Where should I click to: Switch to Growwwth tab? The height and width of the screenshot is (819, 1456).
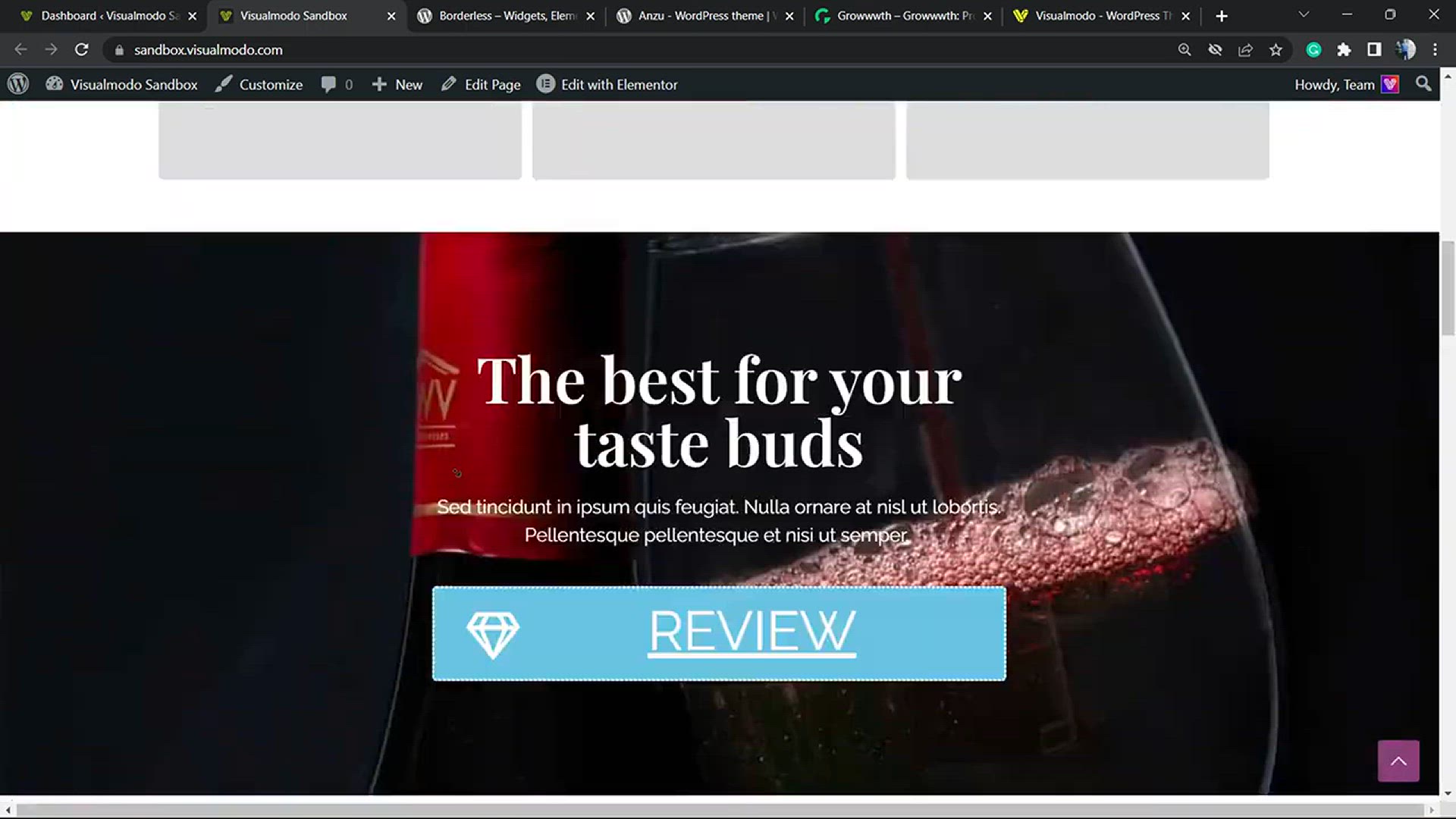coord(905,15)
